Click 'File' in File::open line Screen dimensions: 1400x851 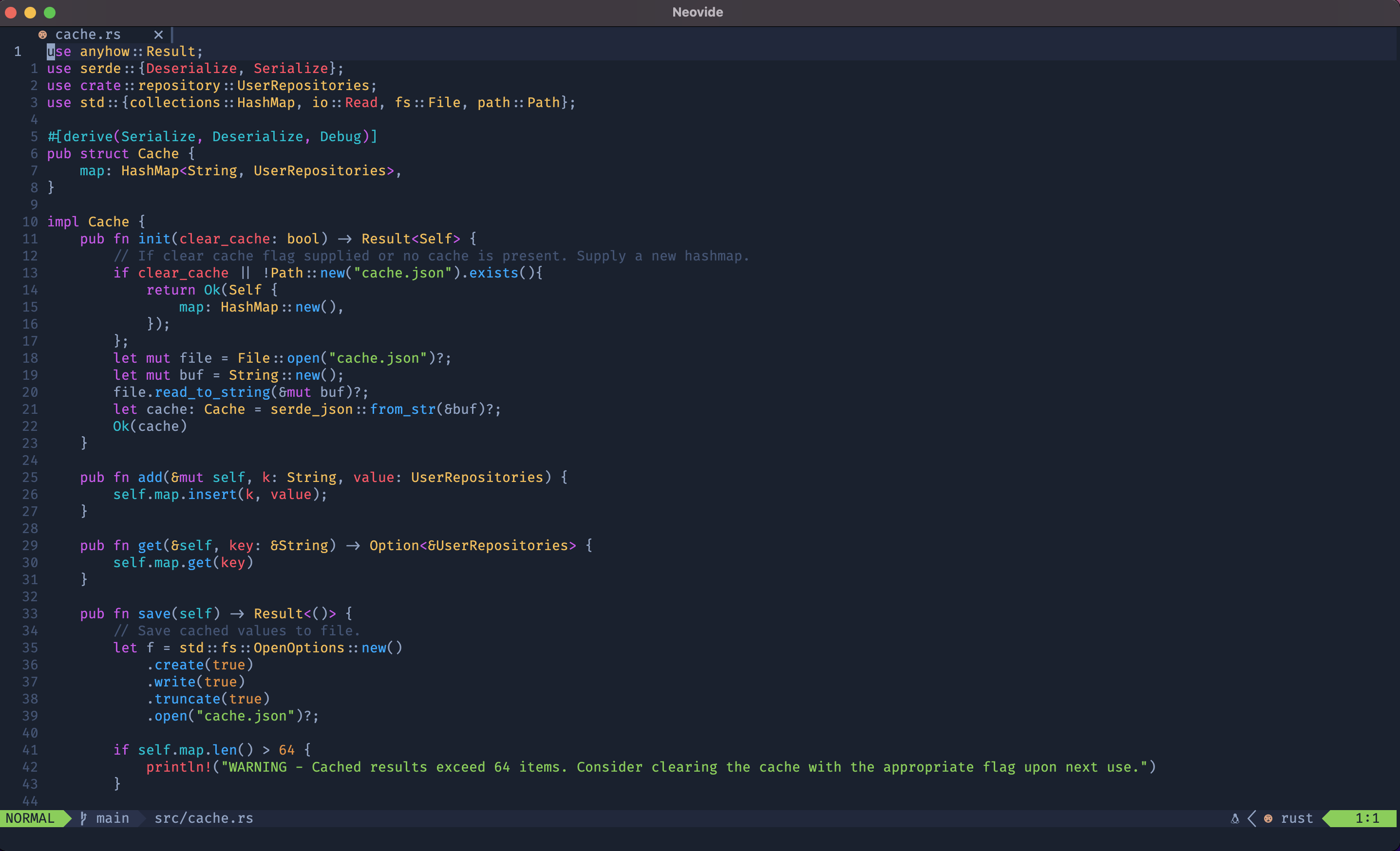(x=253, y=358)
